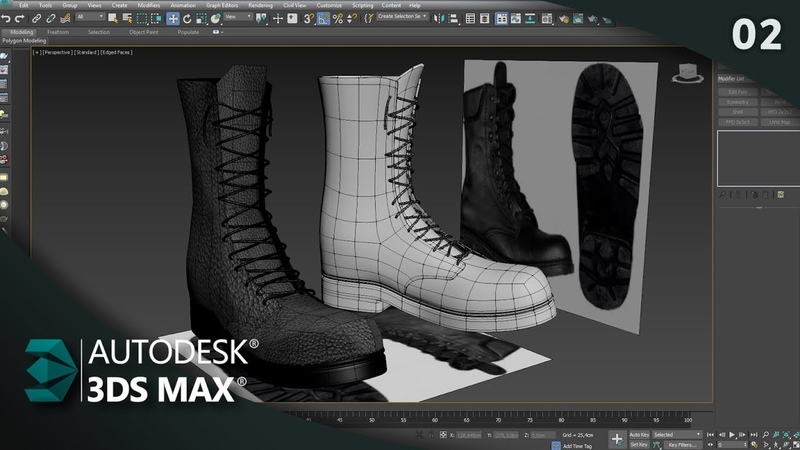This screenshot has width=800, height=450.
Task: Open the Selected key target dropdown
Action: click(x=677, y=435)
